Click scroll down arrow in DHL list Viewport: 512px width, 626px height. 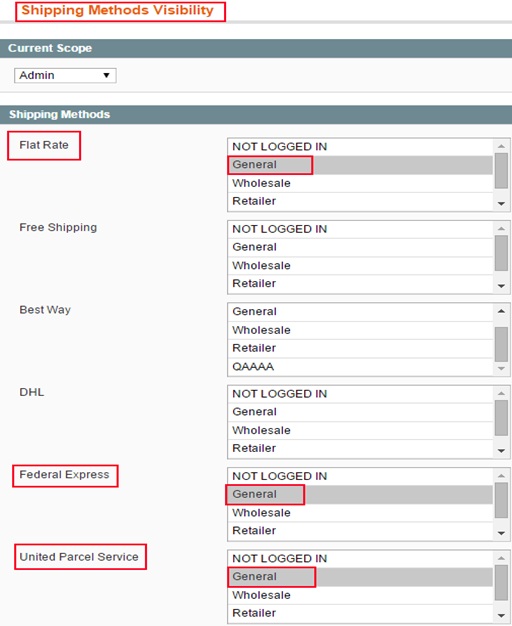click(501, 451)
